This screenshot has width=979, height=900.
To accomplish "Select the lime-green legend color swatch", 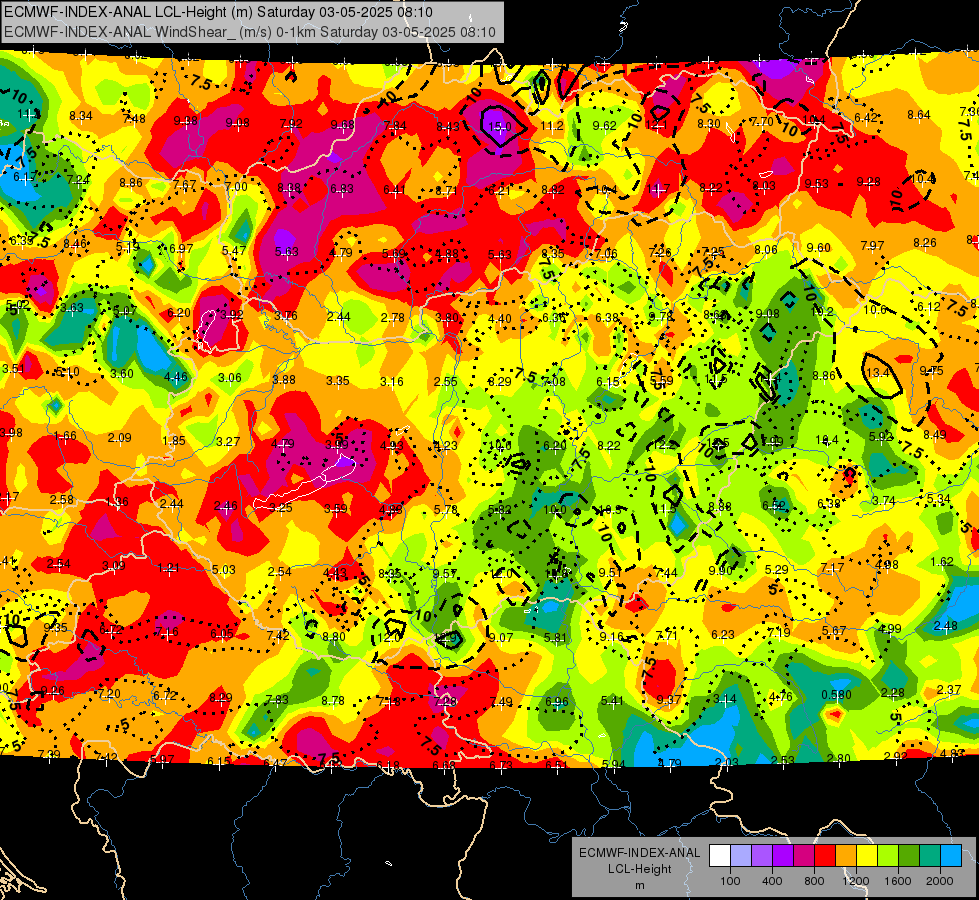I will (888, 856).
